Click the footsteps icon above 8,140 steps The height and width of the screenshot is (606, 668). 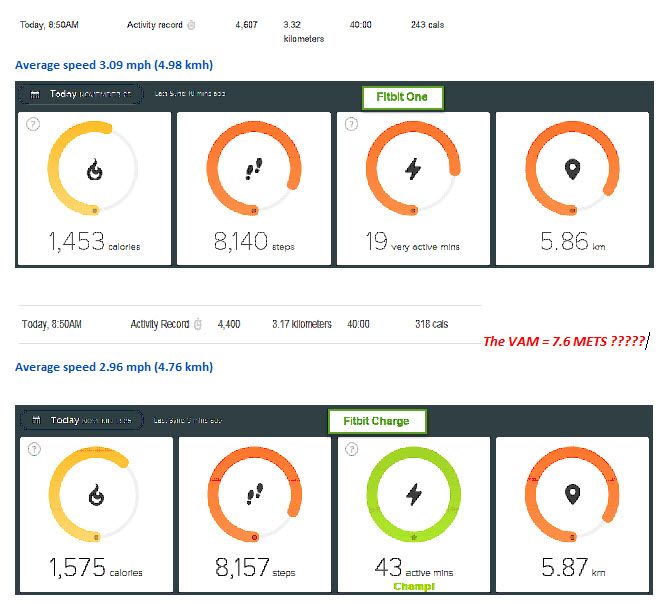pyautogui.click(x=254, y=169)
